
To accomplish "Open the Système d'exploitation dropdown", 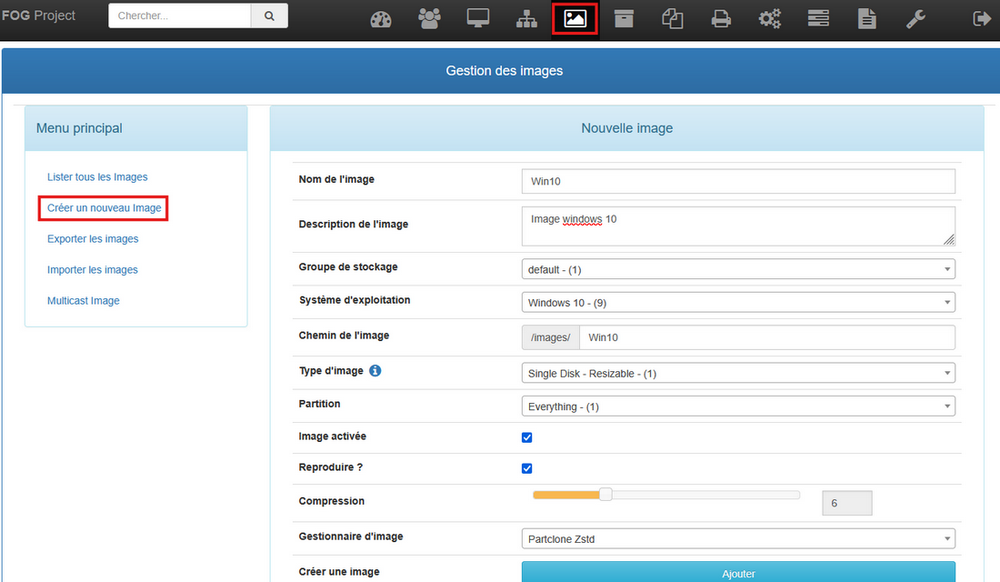I will click(738, 303).
